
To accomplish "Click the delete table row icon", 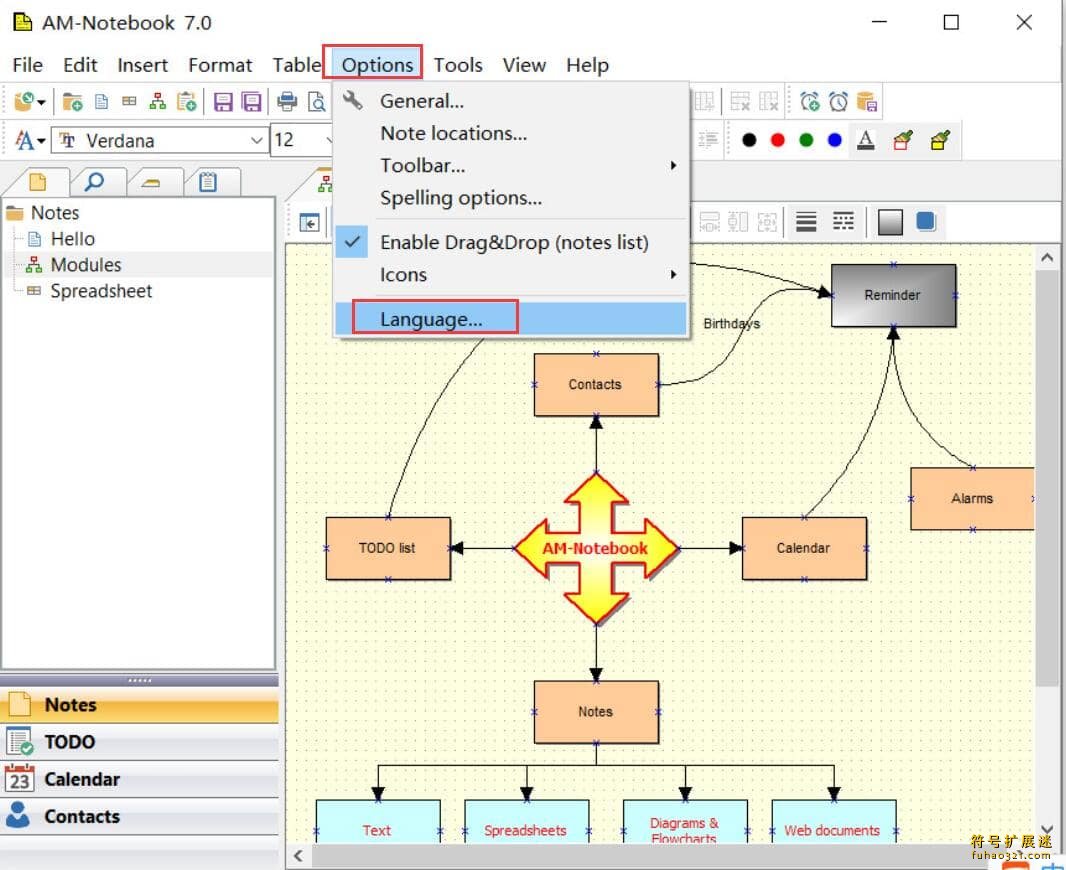I will point(740,102).
